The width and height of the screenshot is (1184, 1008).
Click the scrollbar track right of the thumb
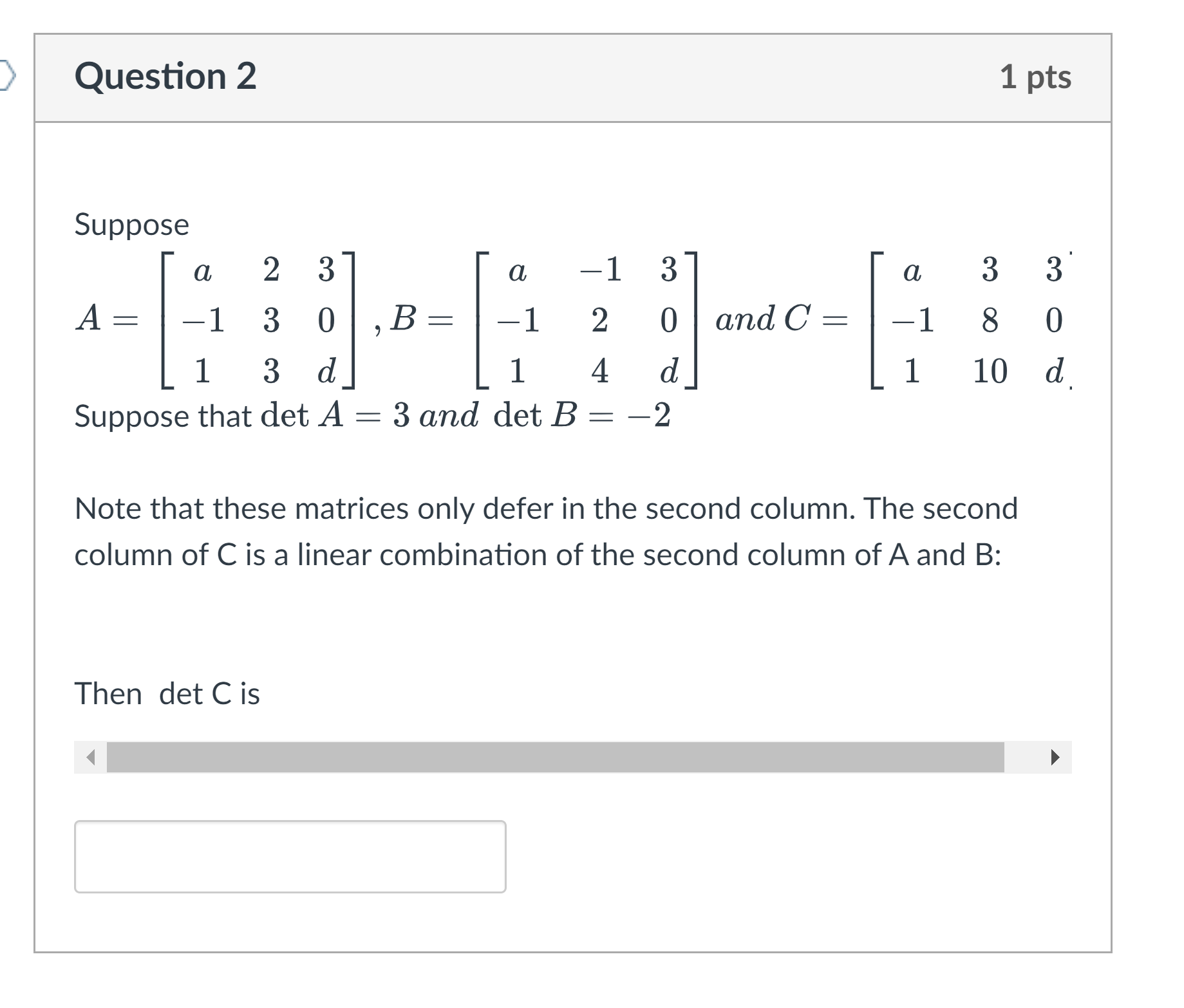pyautogui.click(x=1021, y=758)
